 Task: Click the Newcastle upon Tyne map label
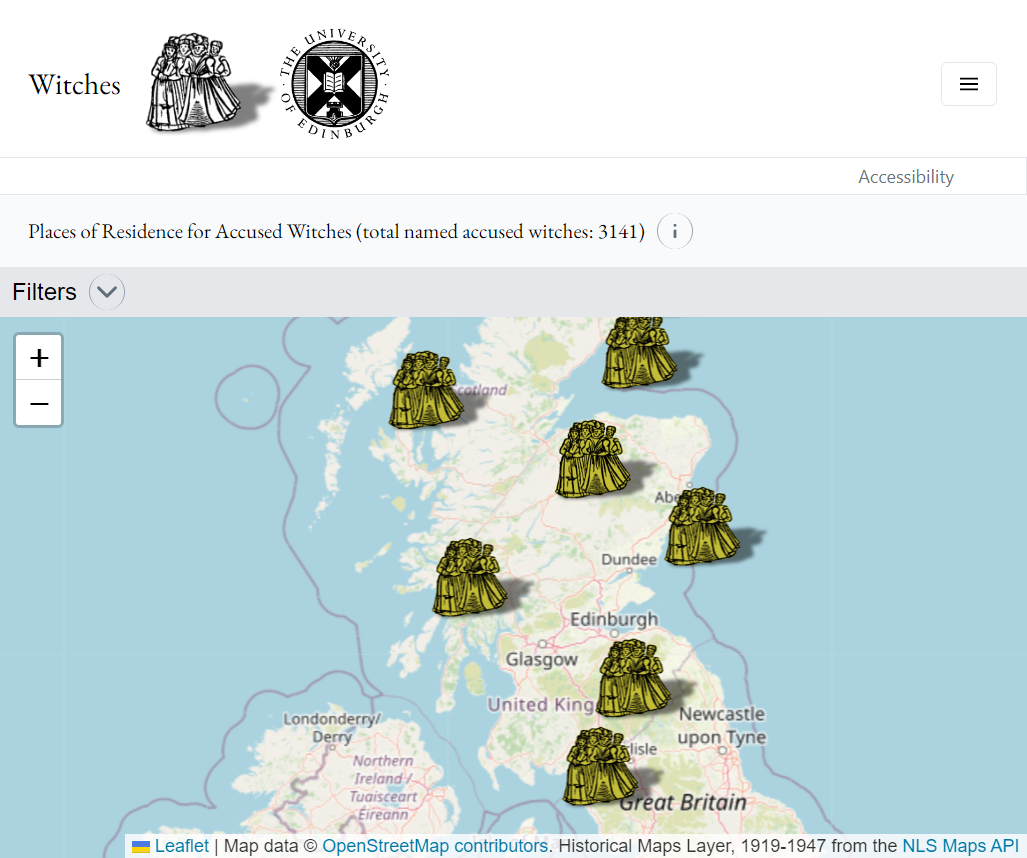(722, 726)
